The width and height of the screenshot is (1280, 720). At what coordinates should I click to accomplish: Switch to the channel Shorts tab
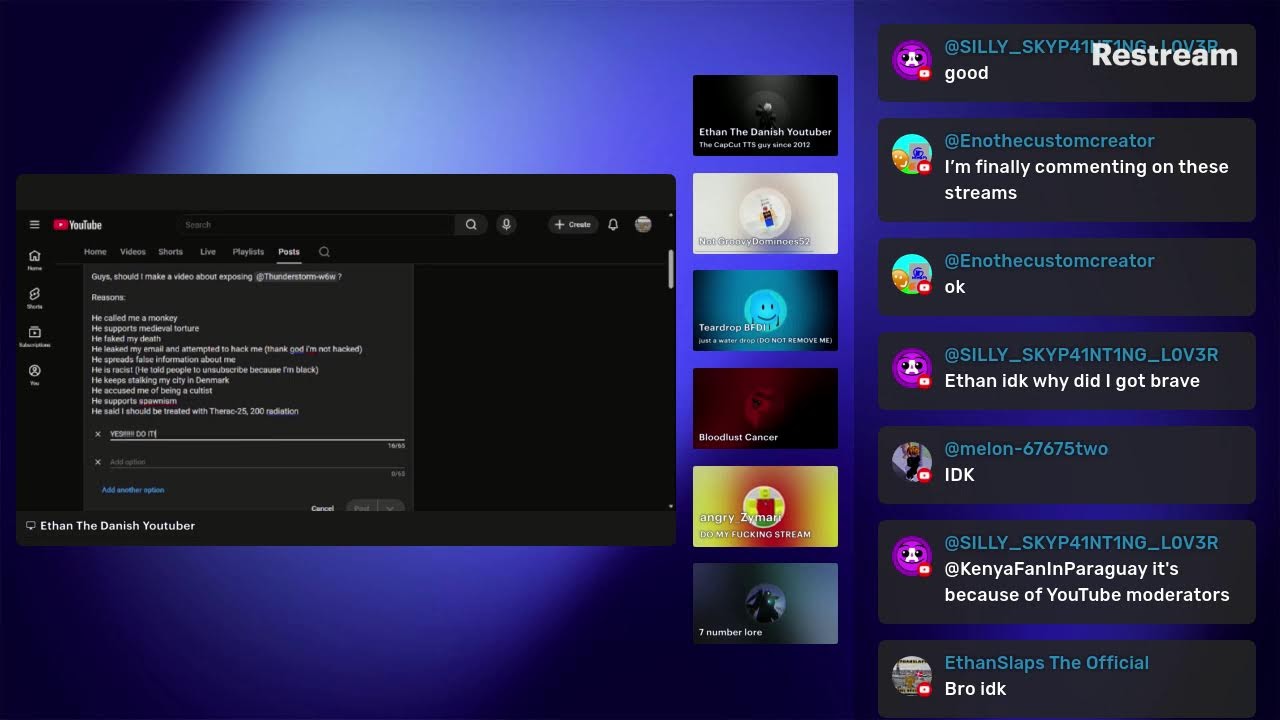pos(171,252)
